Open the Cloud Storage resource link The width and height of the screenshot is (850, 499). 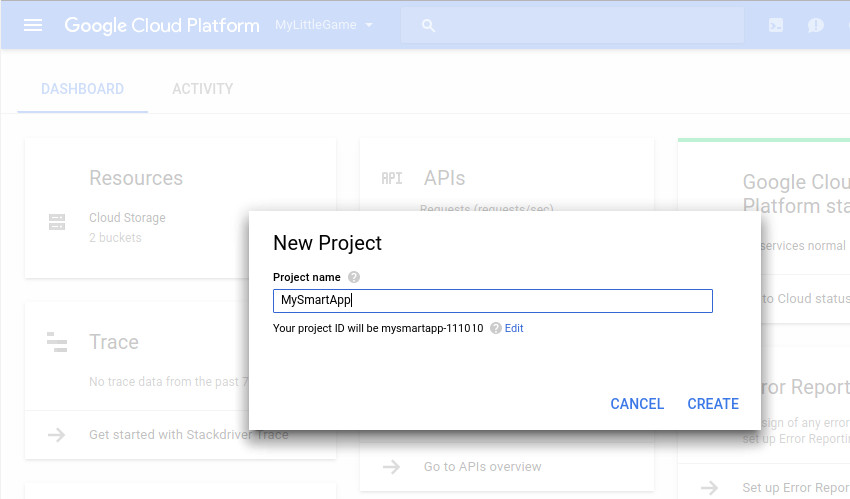(127, 218)
